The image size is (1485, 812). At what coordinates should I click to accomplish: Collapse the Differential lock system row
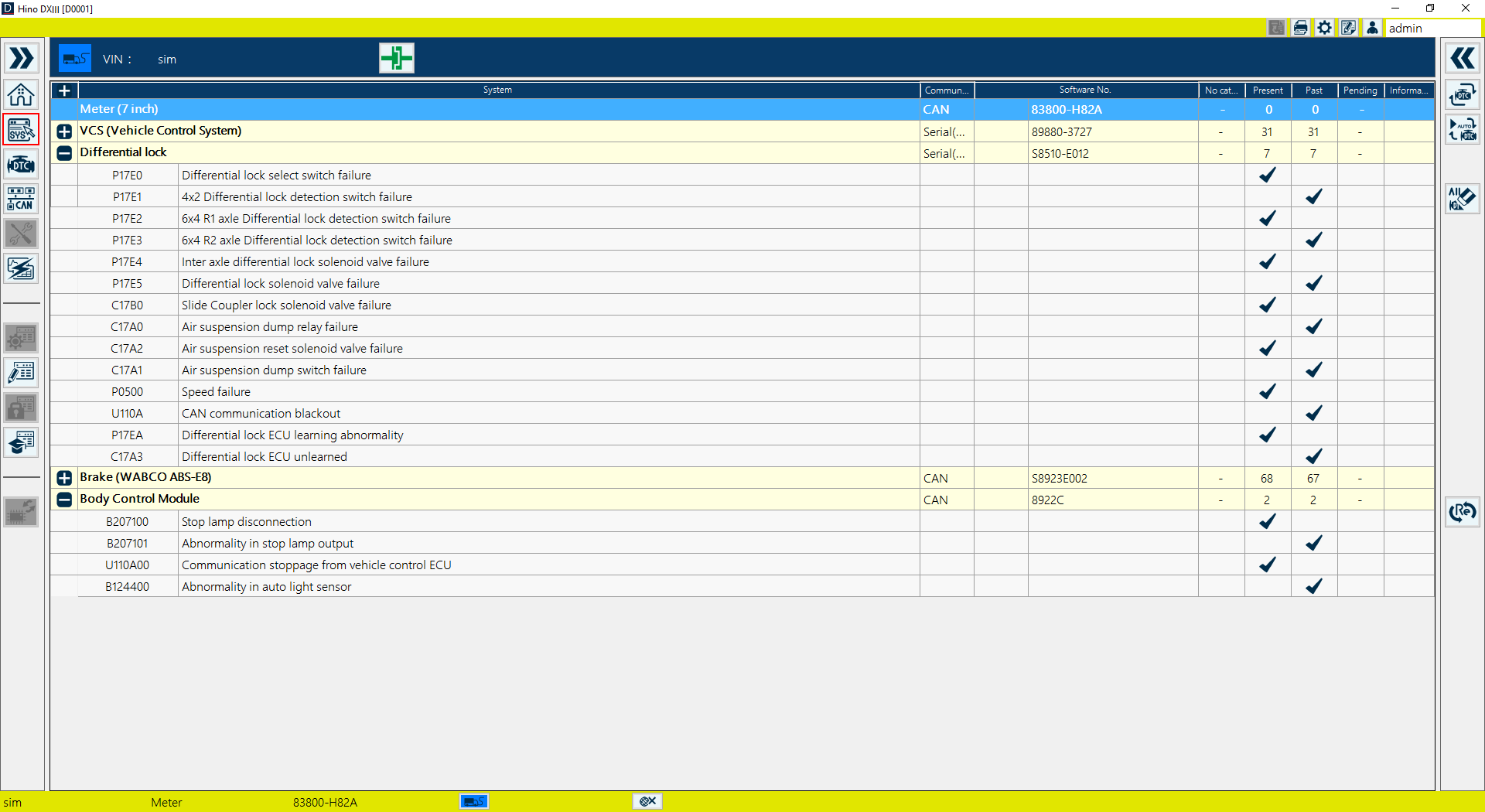(x=64, y=153)
